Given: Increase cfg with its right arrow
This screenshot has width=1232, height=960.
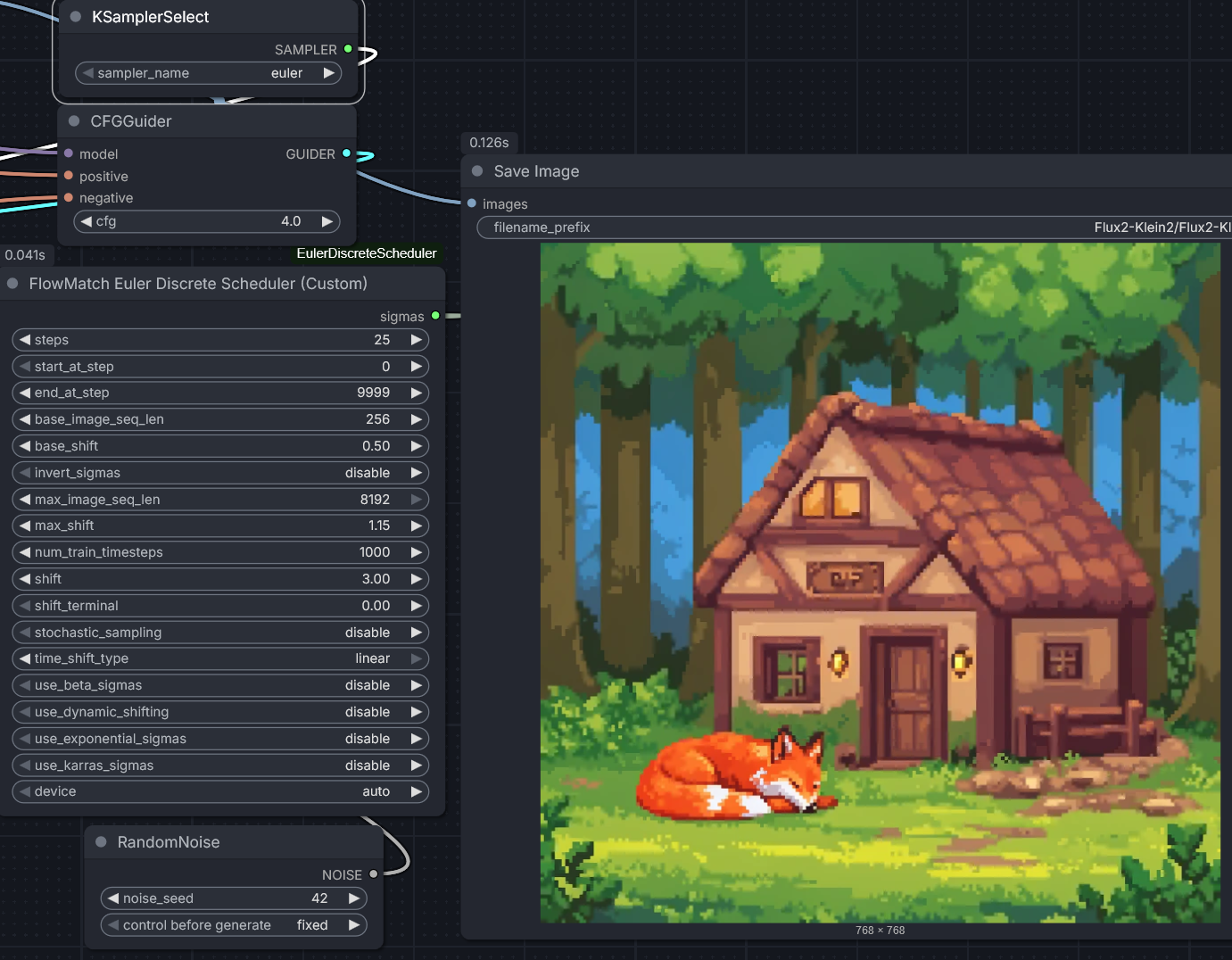Looking at the screenshot, I should [327, 221].
